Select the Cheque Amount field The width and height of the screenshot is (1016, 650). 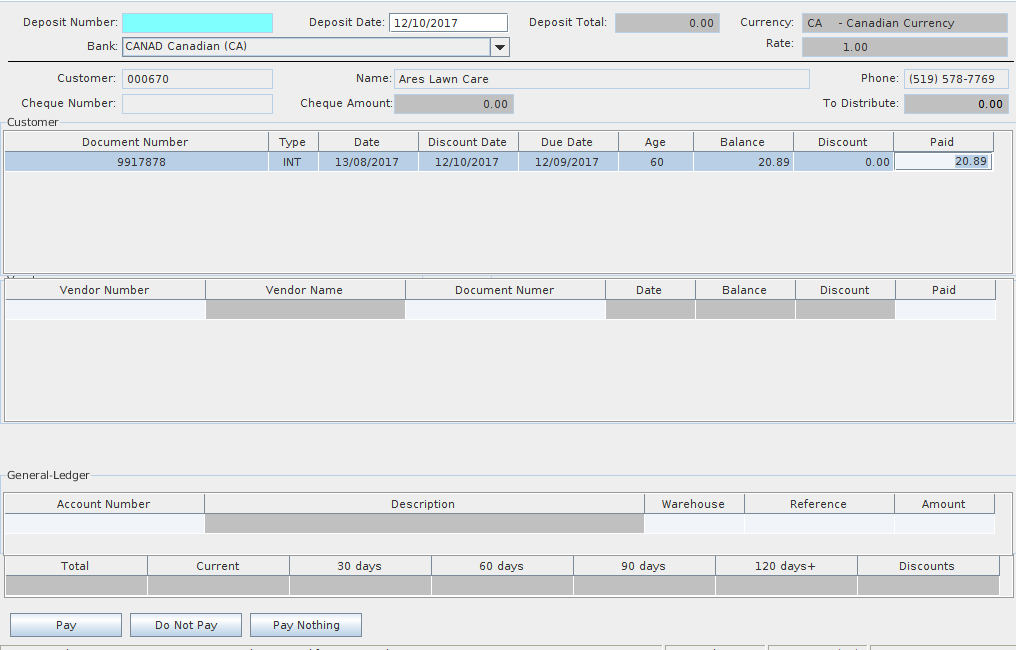453,104
